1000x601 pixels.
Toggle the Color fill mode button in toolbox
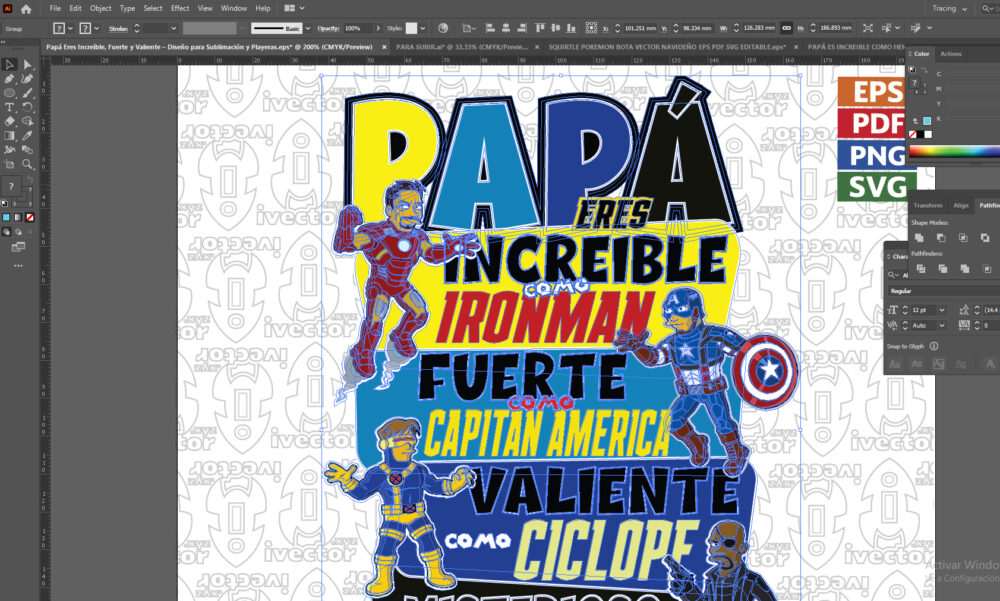6,218
